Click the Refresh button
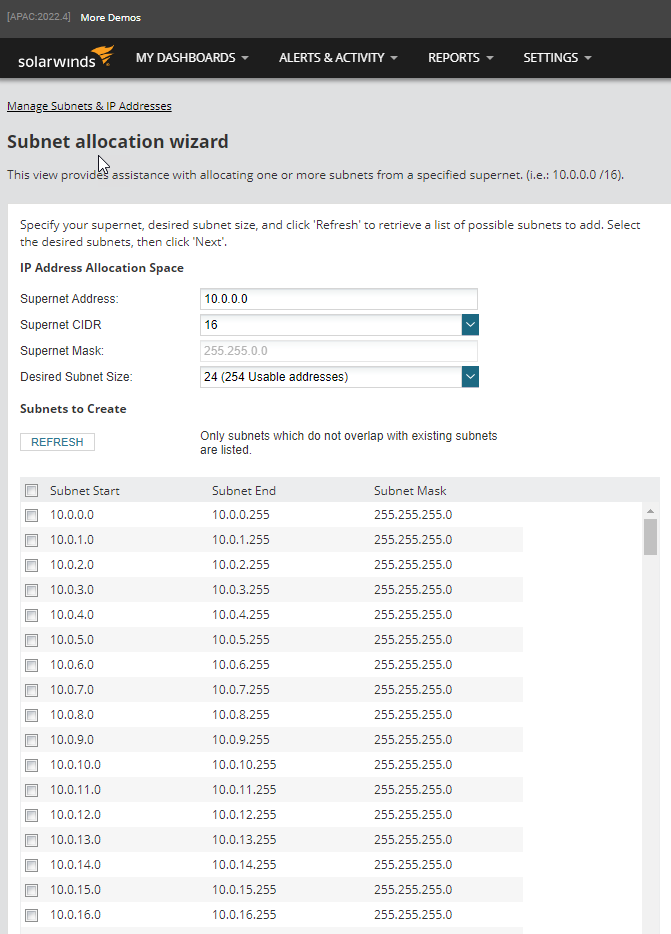 [57, 442]
